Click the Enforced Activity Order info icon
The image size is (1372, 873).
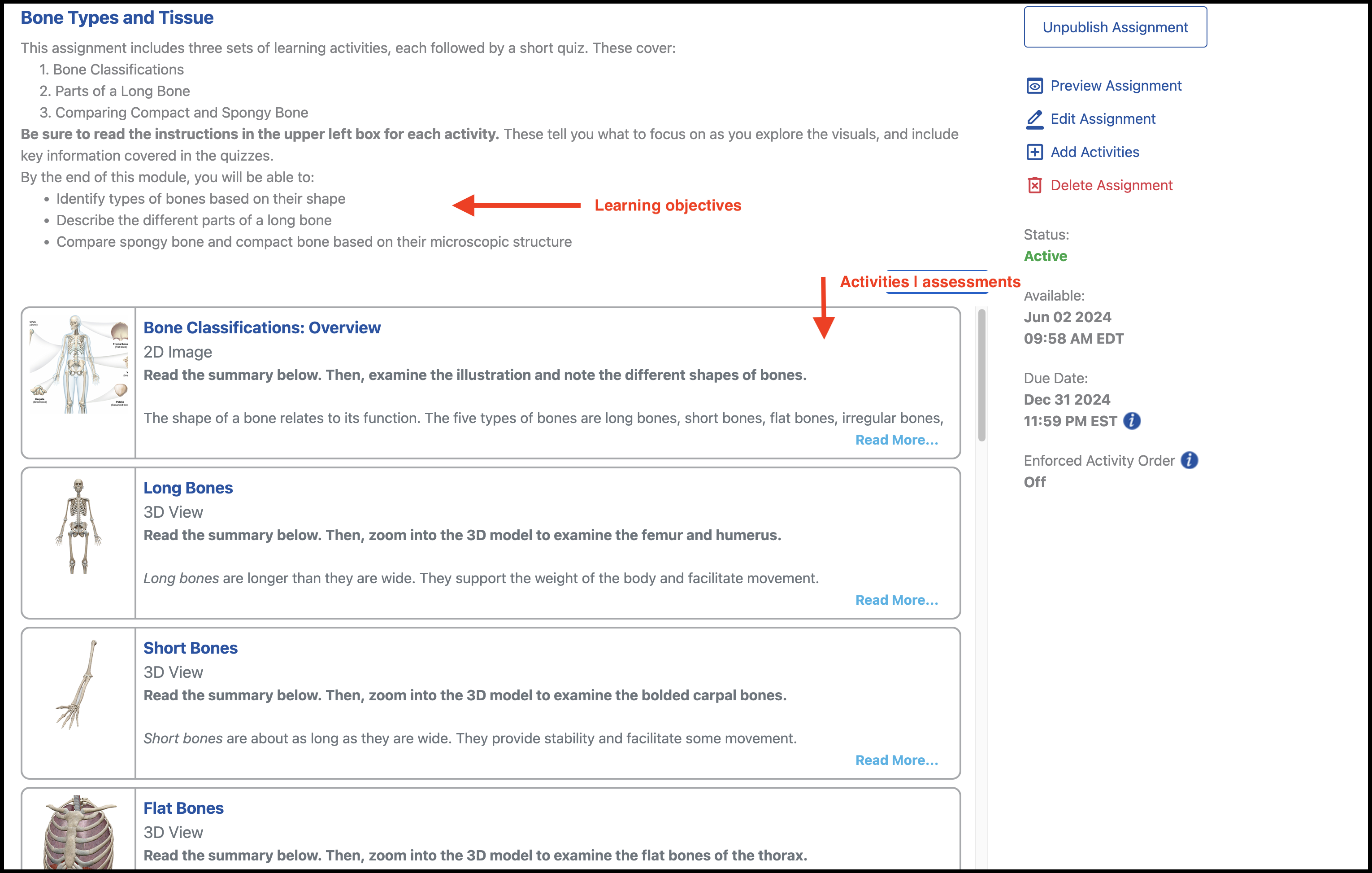[1189, 460]
